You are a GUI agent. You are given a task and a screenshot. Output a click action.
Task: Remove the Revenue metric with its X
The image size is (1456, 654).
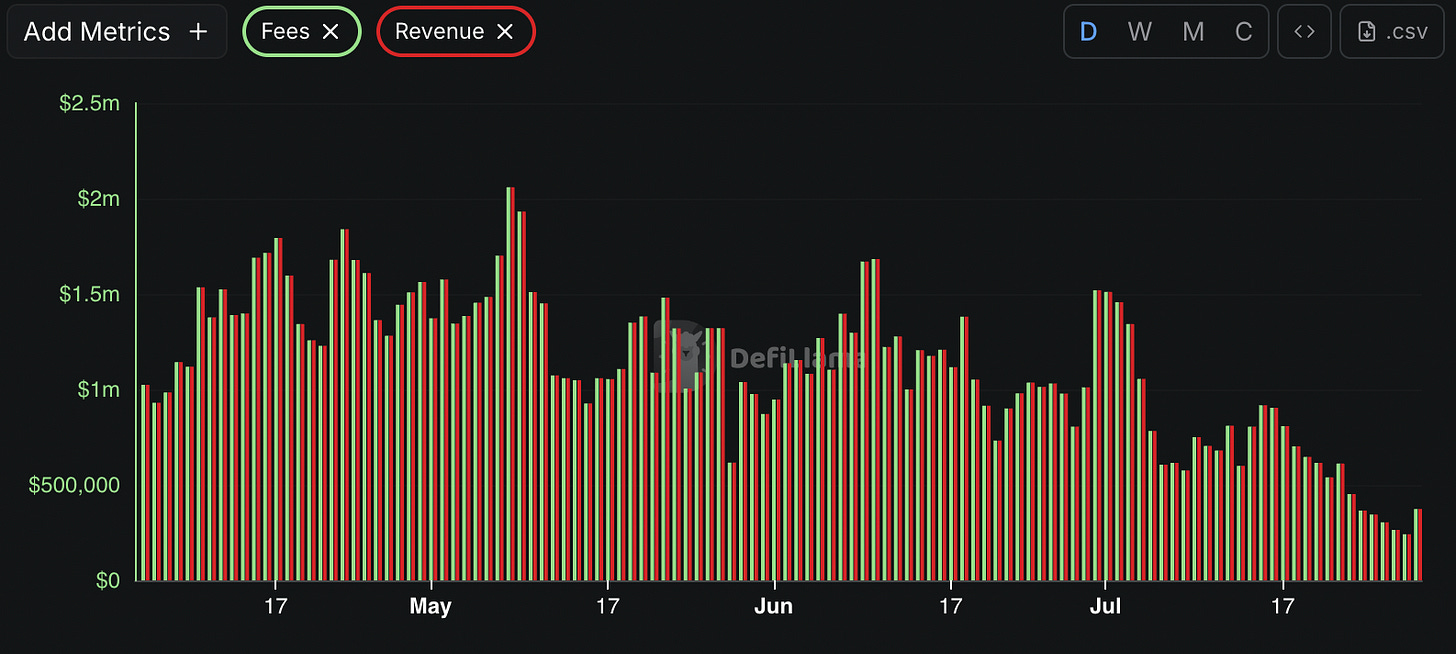[505, 32]
